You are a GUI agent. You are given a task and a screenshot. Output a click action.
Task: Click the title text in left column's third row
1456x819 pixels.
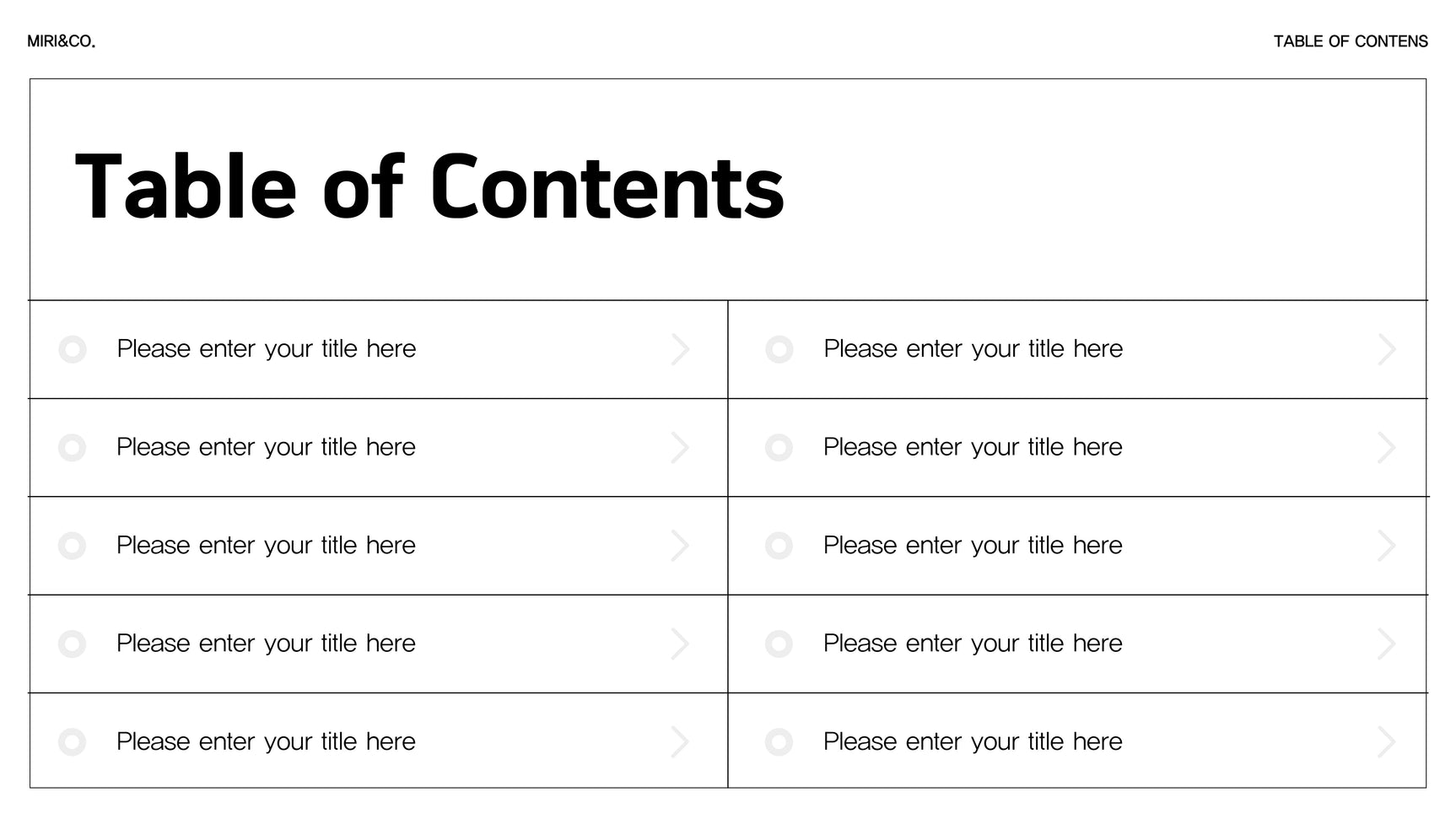tap(266, 546)
